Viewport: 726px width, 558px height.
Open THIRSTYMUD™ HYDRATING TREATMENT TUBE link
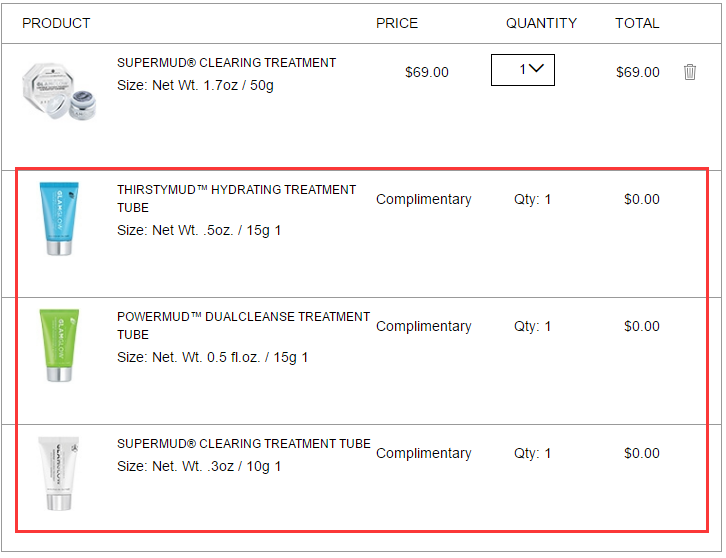237,199
